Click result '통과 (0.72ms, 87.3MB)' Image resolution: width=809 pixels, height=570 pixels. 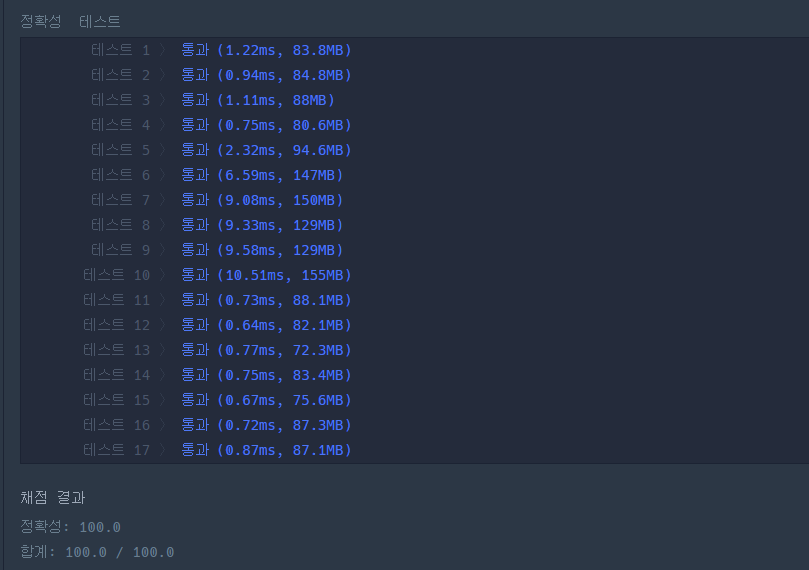tap(266, 425)
